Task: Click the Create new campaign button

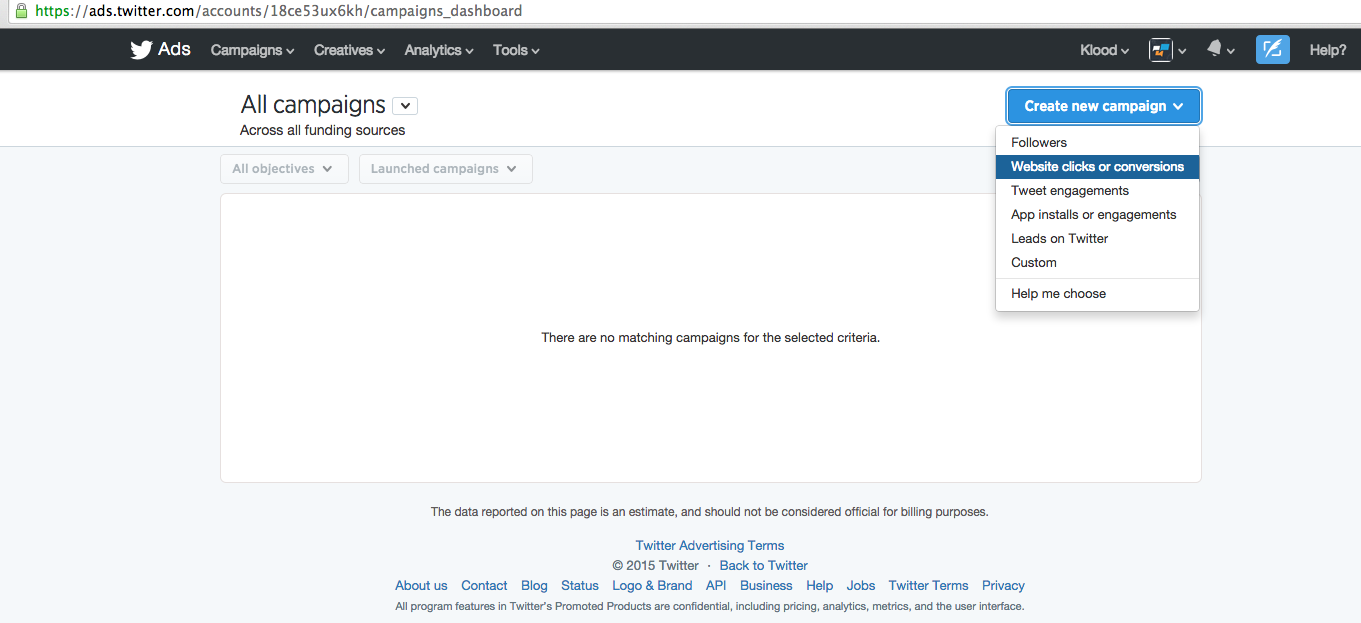Action: pos(1103,106)
